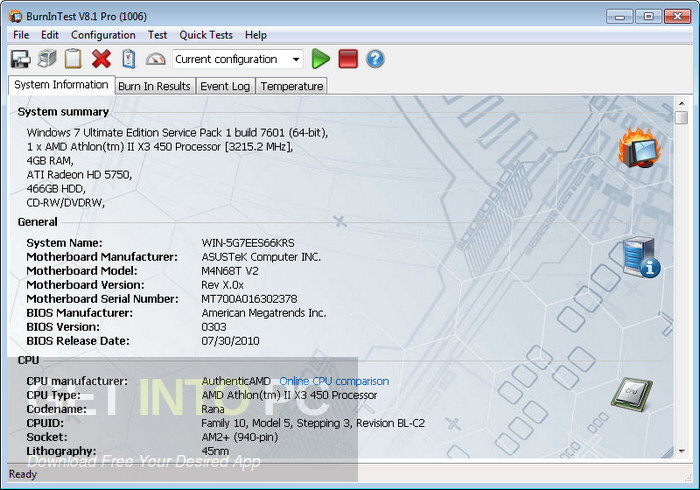Screen dimensions: 700x490
Task: Click the BurnInTest title bar app icon
Action: tap(16, 17)
